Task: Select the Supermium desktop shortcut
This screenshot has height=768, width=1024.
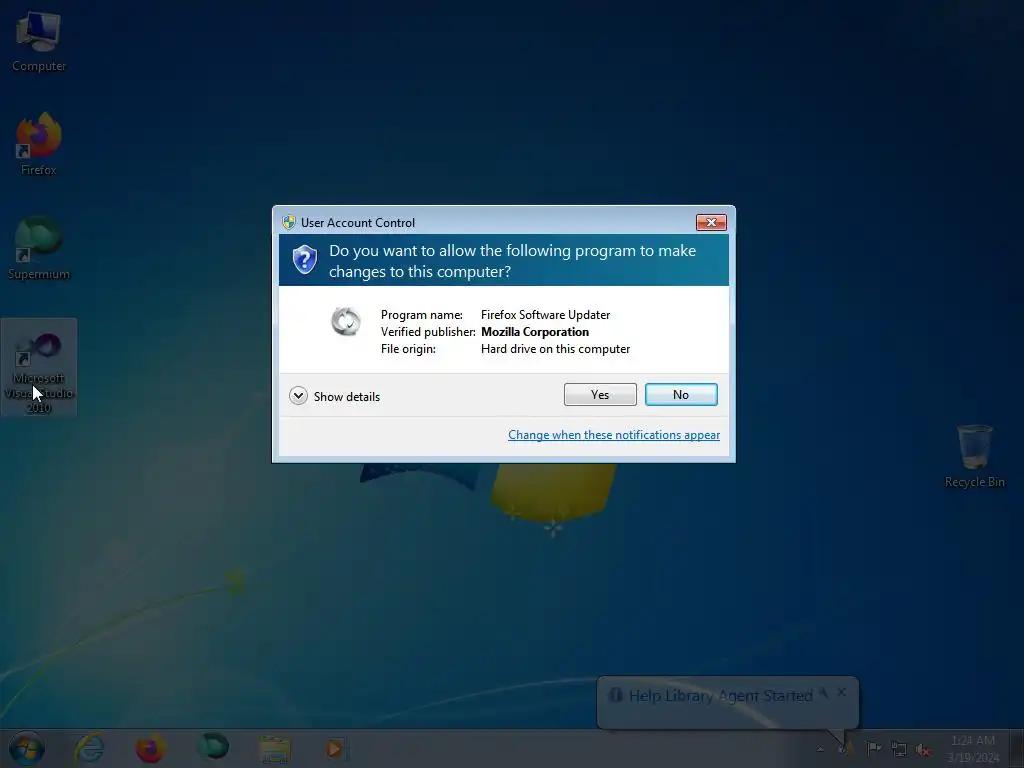Action: (39, 248)
